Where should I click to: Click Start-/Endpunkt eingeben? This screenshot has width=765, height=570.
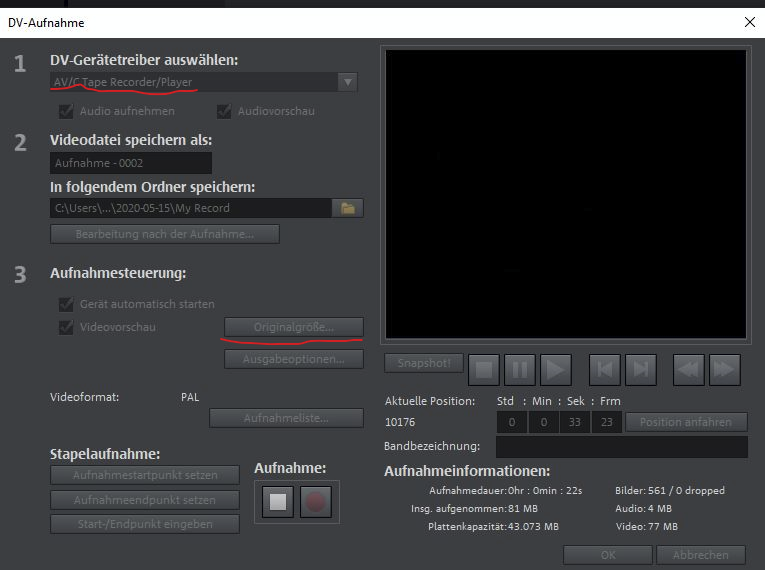(145, 524)
